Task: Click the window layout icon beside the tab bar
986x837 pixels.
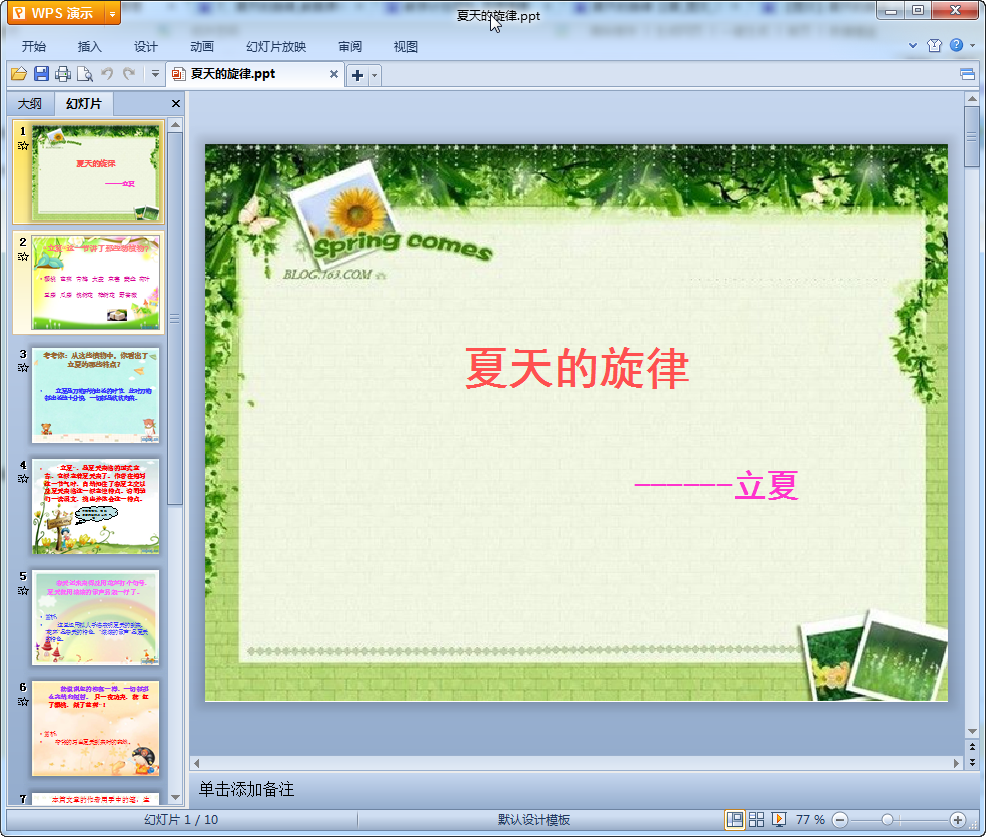Action: click(968, 75)
